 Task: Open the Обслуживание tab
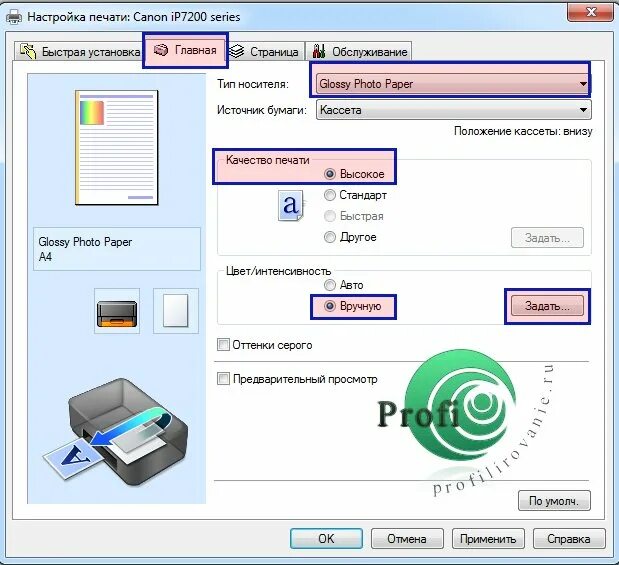pos(359,52)
